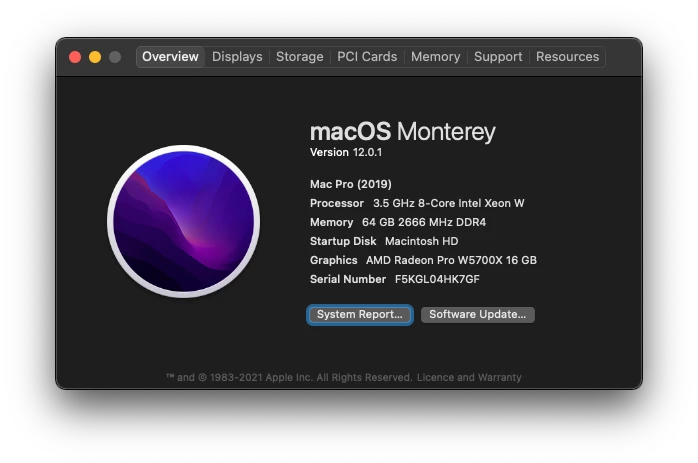Click the System Report... button
Screen dimensions: 698x463
(x=360, y=315)
